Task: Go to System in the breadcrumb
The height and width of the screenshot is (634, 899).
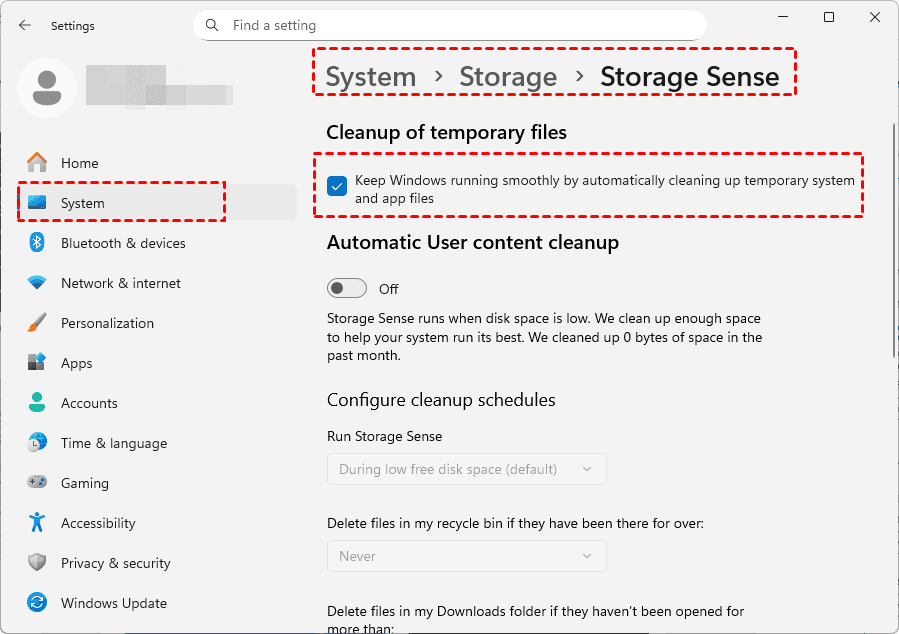Action: click(x=371, y=77)
